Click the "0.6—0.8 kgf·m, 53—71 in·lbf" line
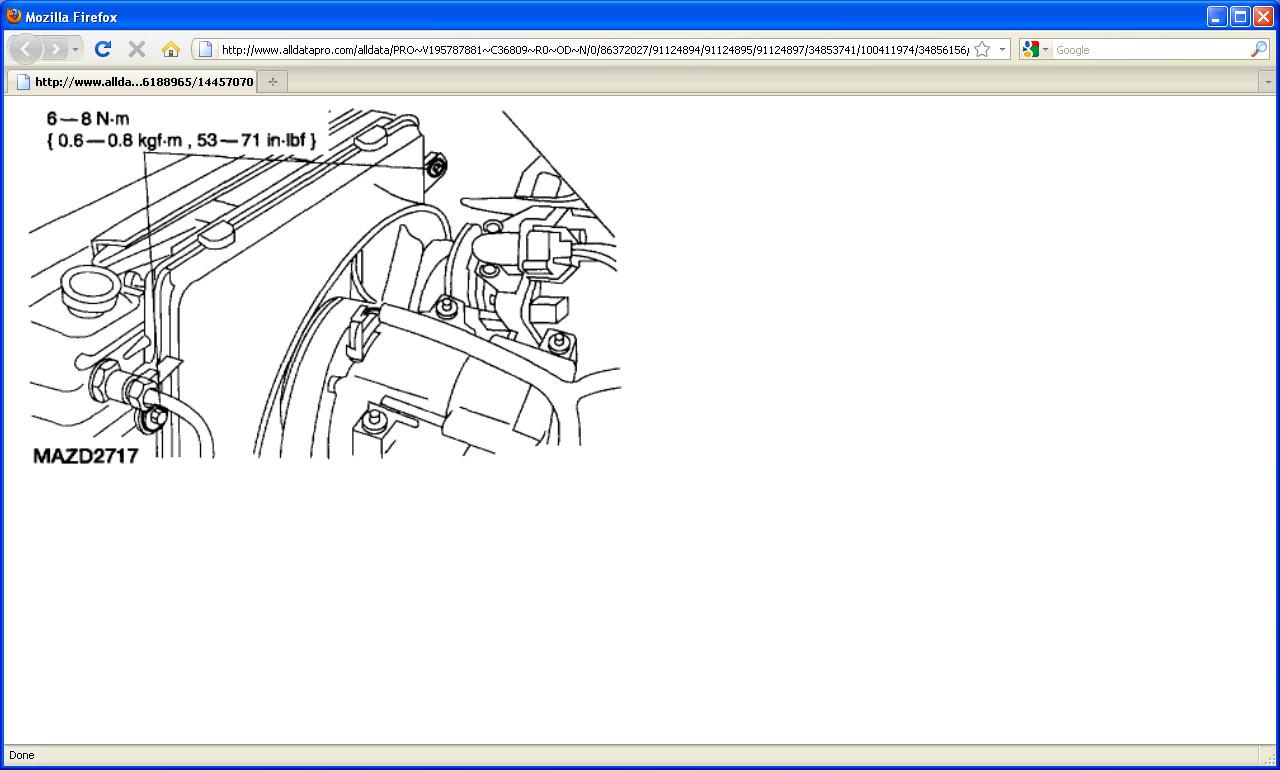 click(x=181, y=140)
